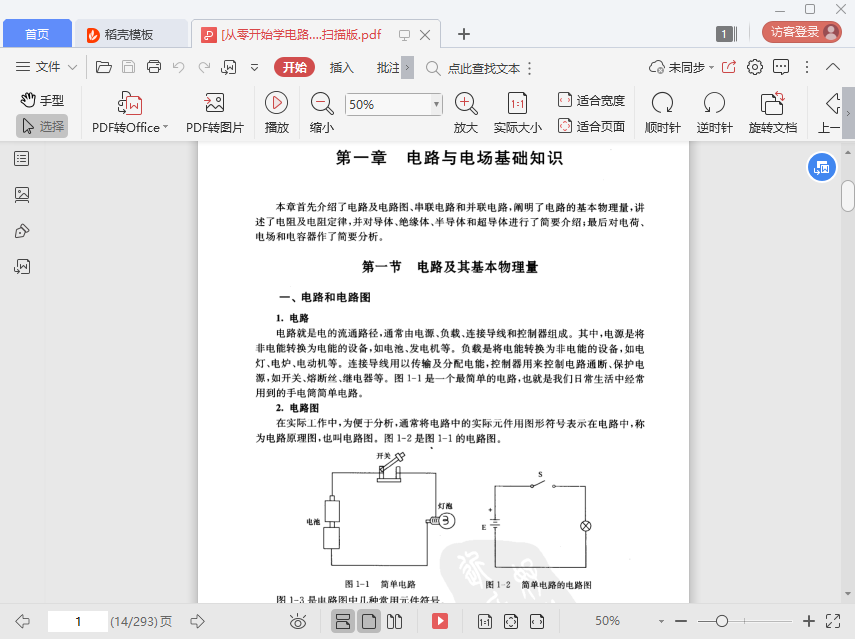
Task: Choose 适合页面 fit page
Action: (592, 126)
